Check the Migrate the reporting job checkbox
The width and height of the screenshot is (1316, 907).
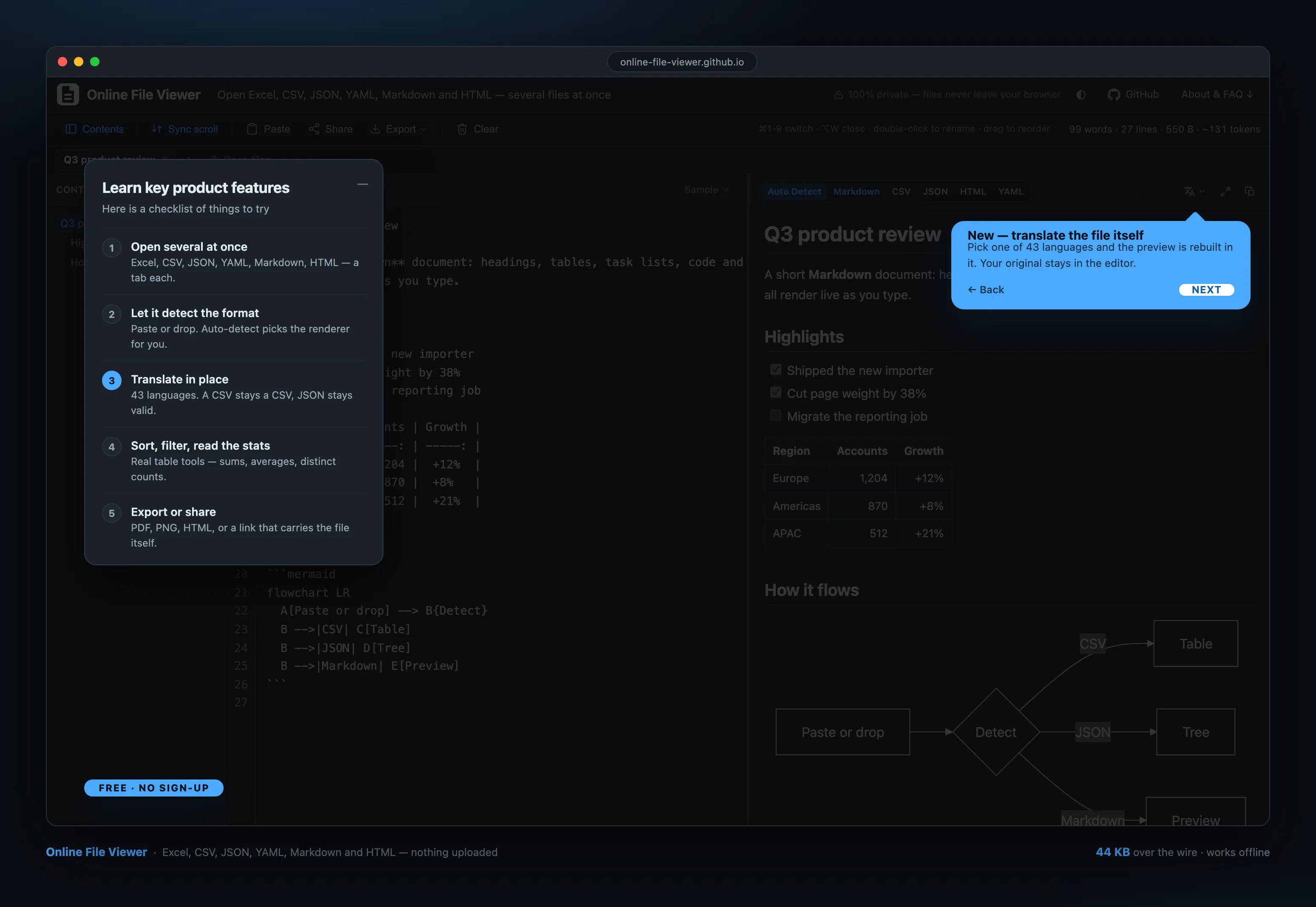[776, 415]
